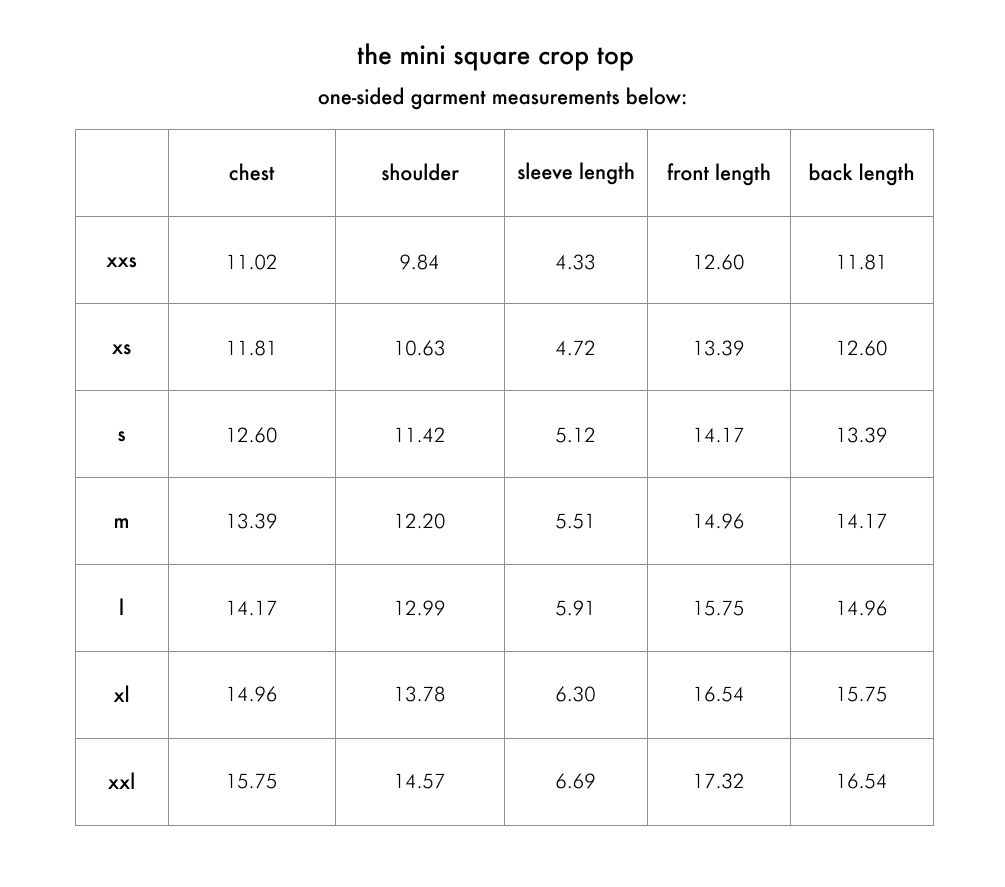The image size is (1005, 887).
Task: Click the "the mini square crop top" title
Action: (x=495, y=56)
